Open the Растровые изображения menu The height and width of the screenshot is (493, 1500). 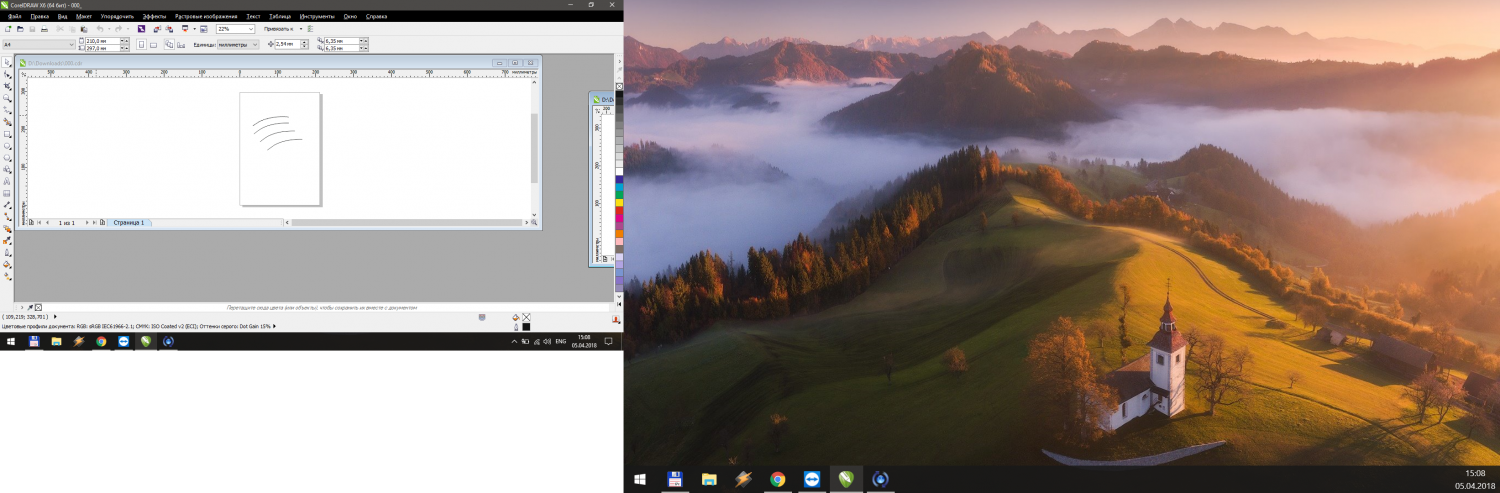[x=206, y=17]
